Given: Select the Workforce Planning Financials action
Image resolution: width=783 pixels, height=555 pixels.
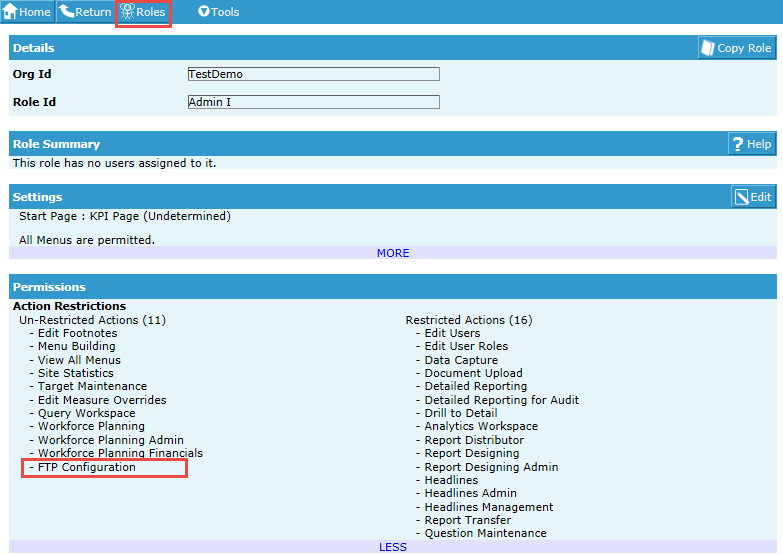Looking at the screenshot, I should point(120,453).
